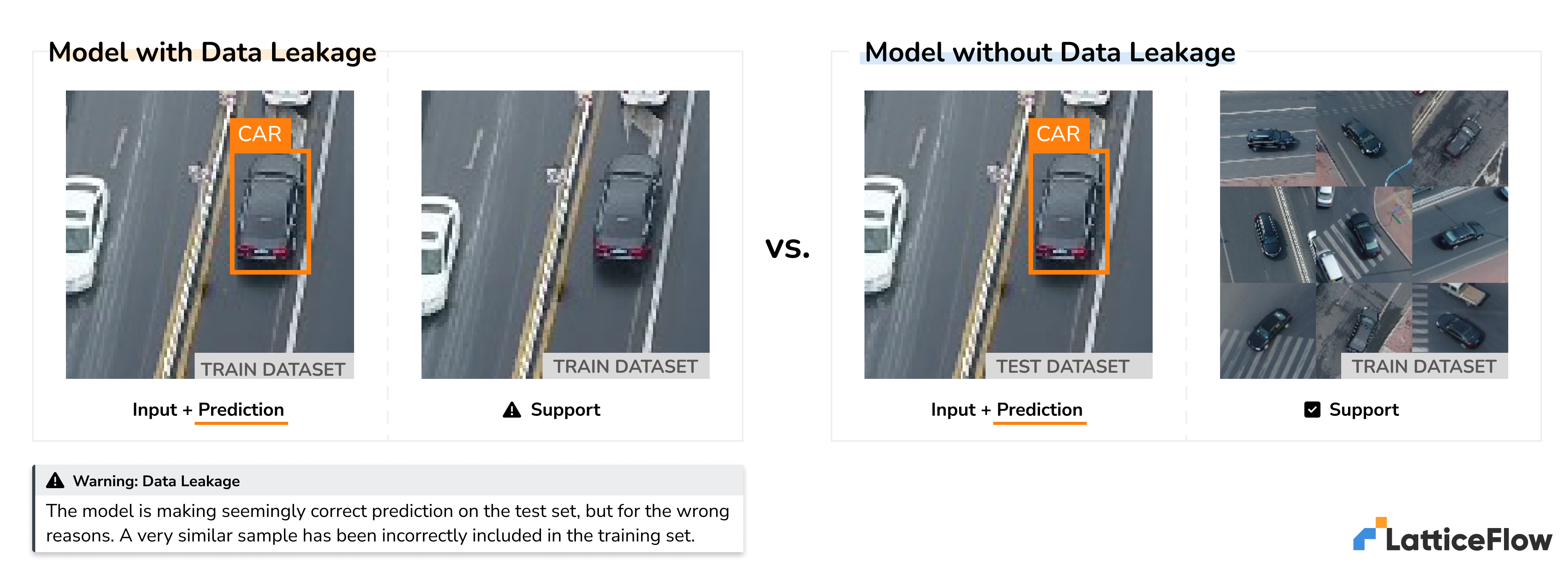Click the warning triangle icon beside left Support

(512, 410)
